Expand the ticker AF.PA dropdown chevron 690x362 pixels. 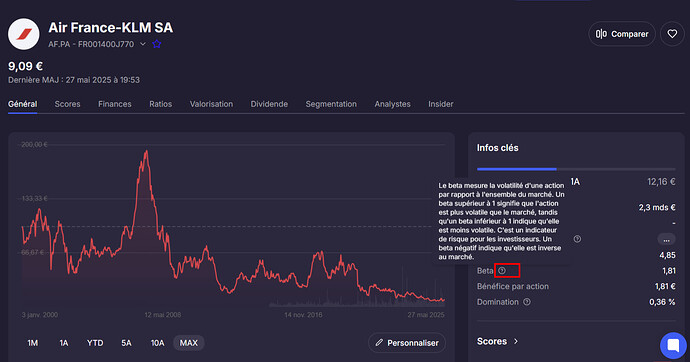[143, 44]
